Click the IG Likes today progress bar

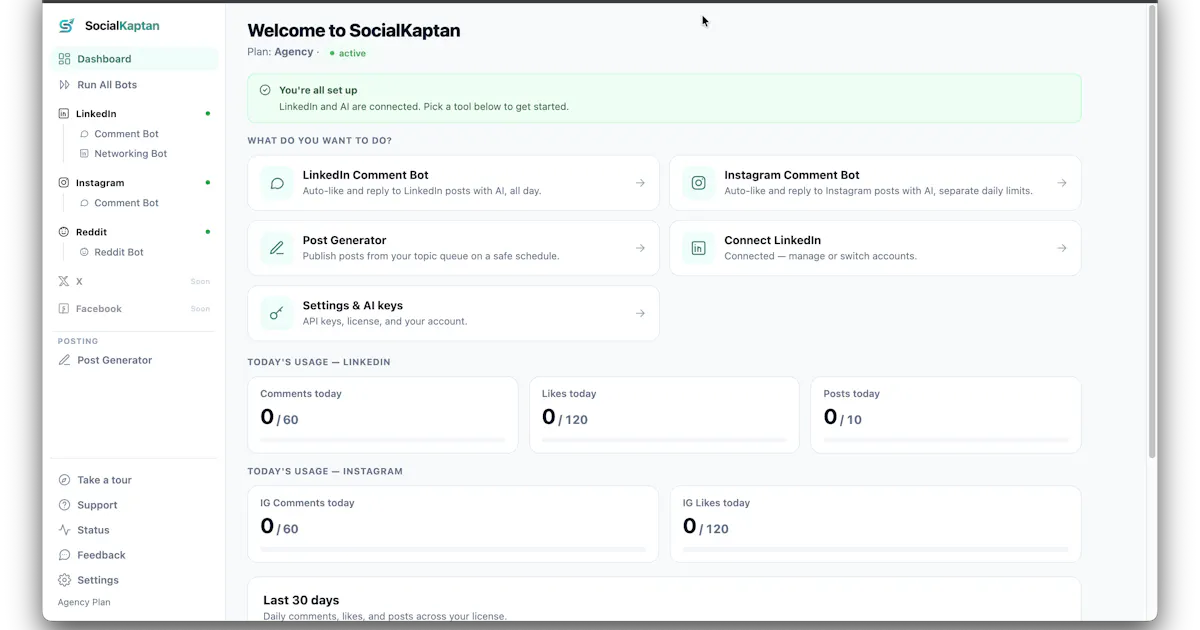coord(875,549)
